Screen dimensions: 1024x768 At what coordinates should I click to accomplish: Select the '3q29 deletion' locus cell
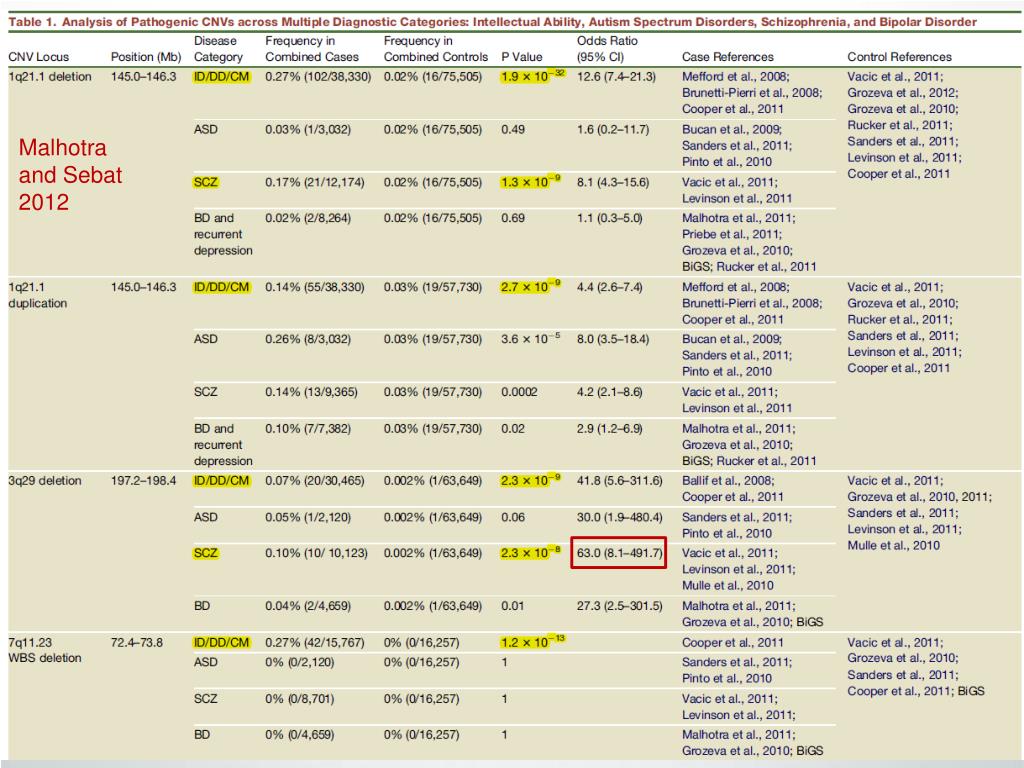click(x=44, y=481)
